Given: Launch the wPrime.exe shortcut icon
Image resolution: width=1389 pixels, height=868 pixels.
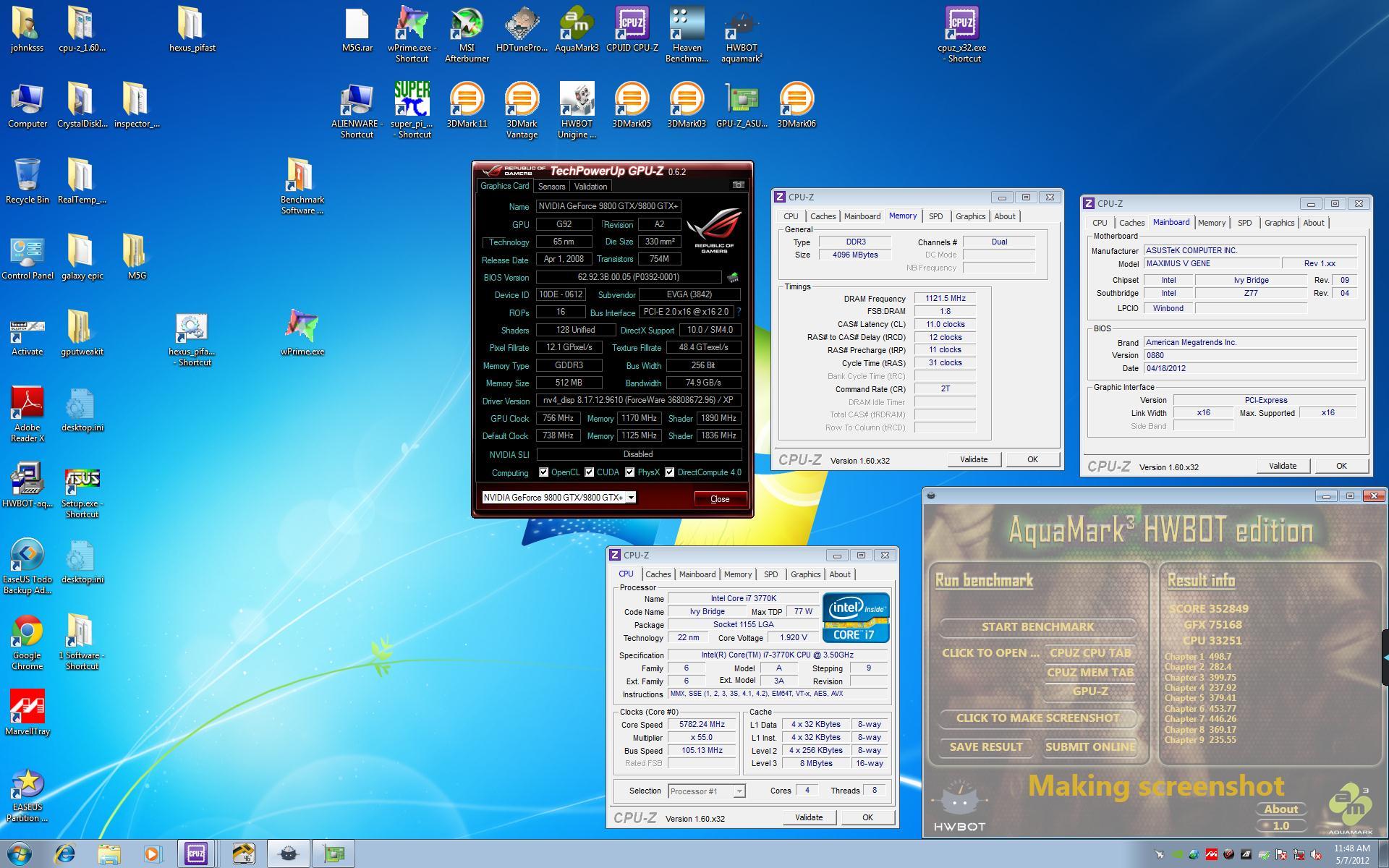Looking at the screenshot, I should click(412, 34).
